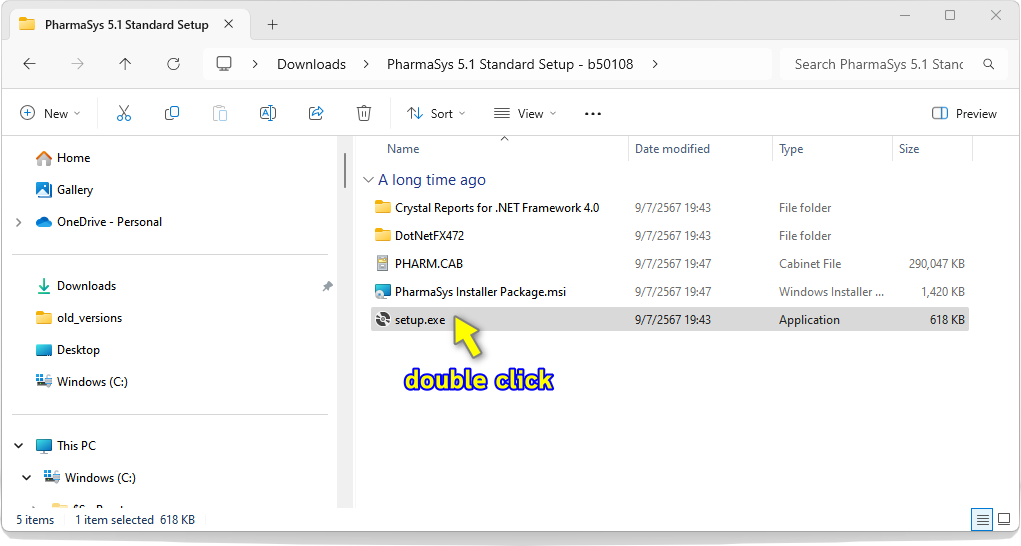Click the Cut scissors icon

click(124, 113)
